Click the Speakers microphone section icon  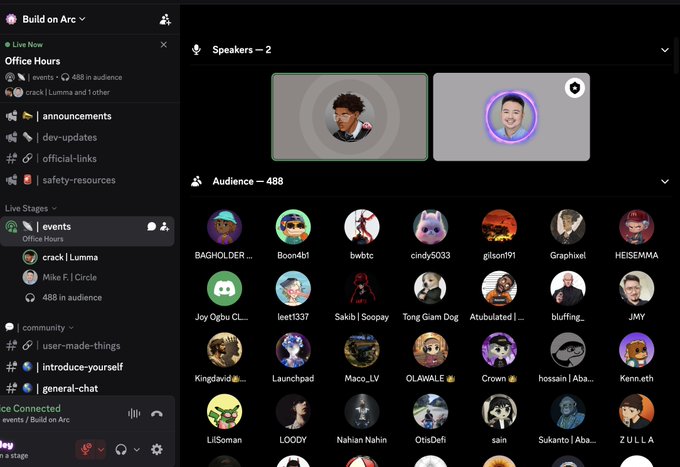click(x=196, y=50)
